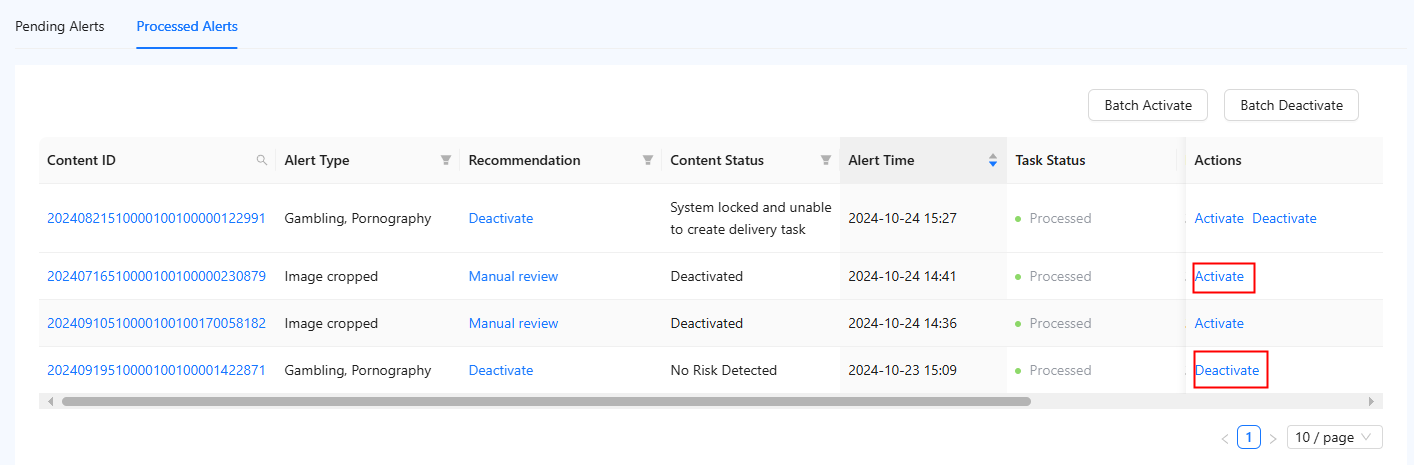Click the 'System locked and unable' status cell
This screenshot has height=465, width=1414.
751,218
